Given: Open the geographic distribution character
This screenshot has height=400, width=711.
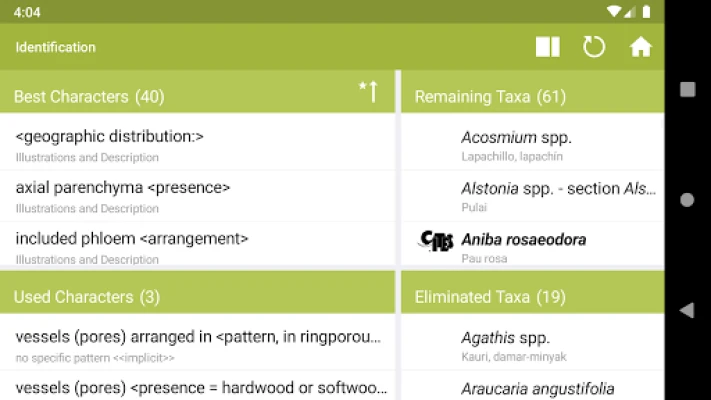Looking at the screenshot, I should [198, 145].
